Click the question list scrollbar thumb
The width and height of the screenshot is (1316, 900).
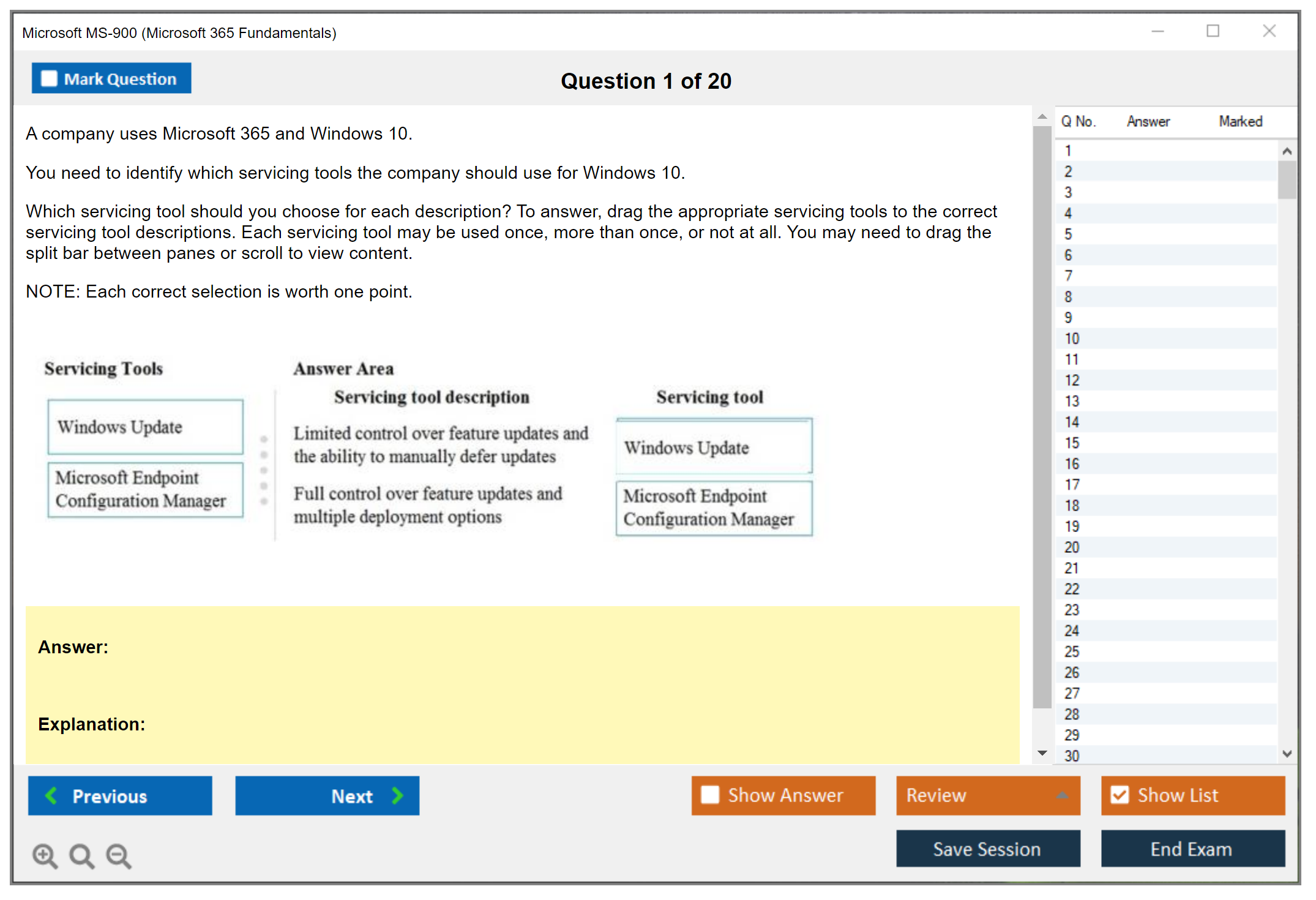[1287, 179]
